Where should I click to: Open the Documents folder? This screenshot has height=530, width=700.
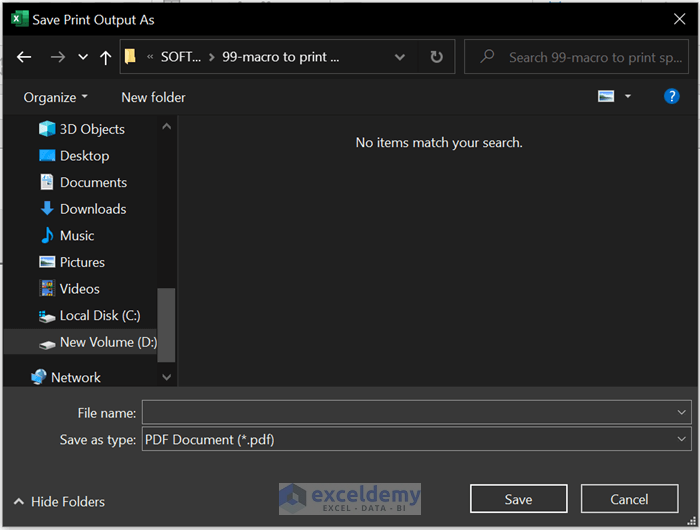point(93,182)
